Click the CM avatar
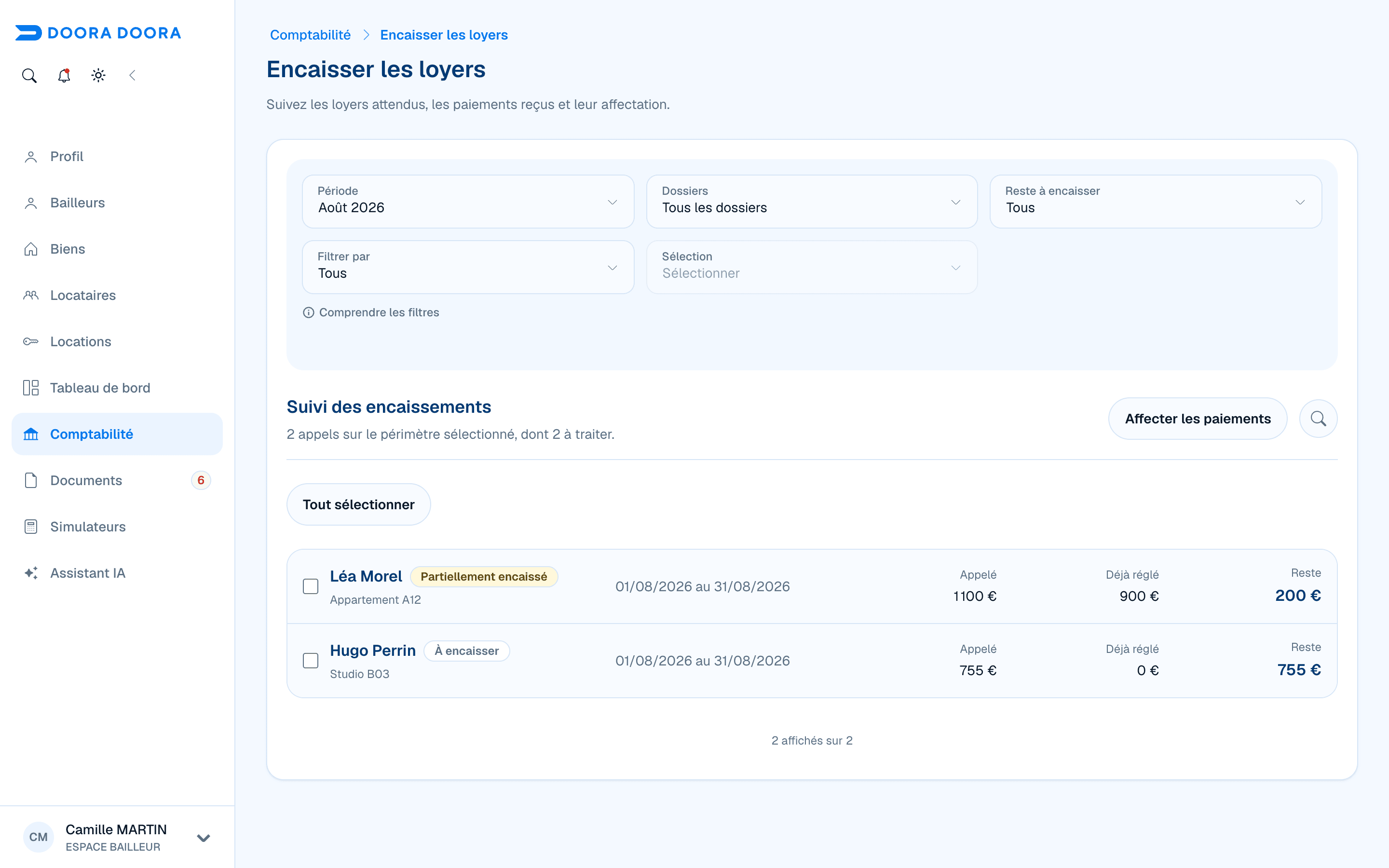This screenshot has height=868, width=1389. (x=39, y=837)
